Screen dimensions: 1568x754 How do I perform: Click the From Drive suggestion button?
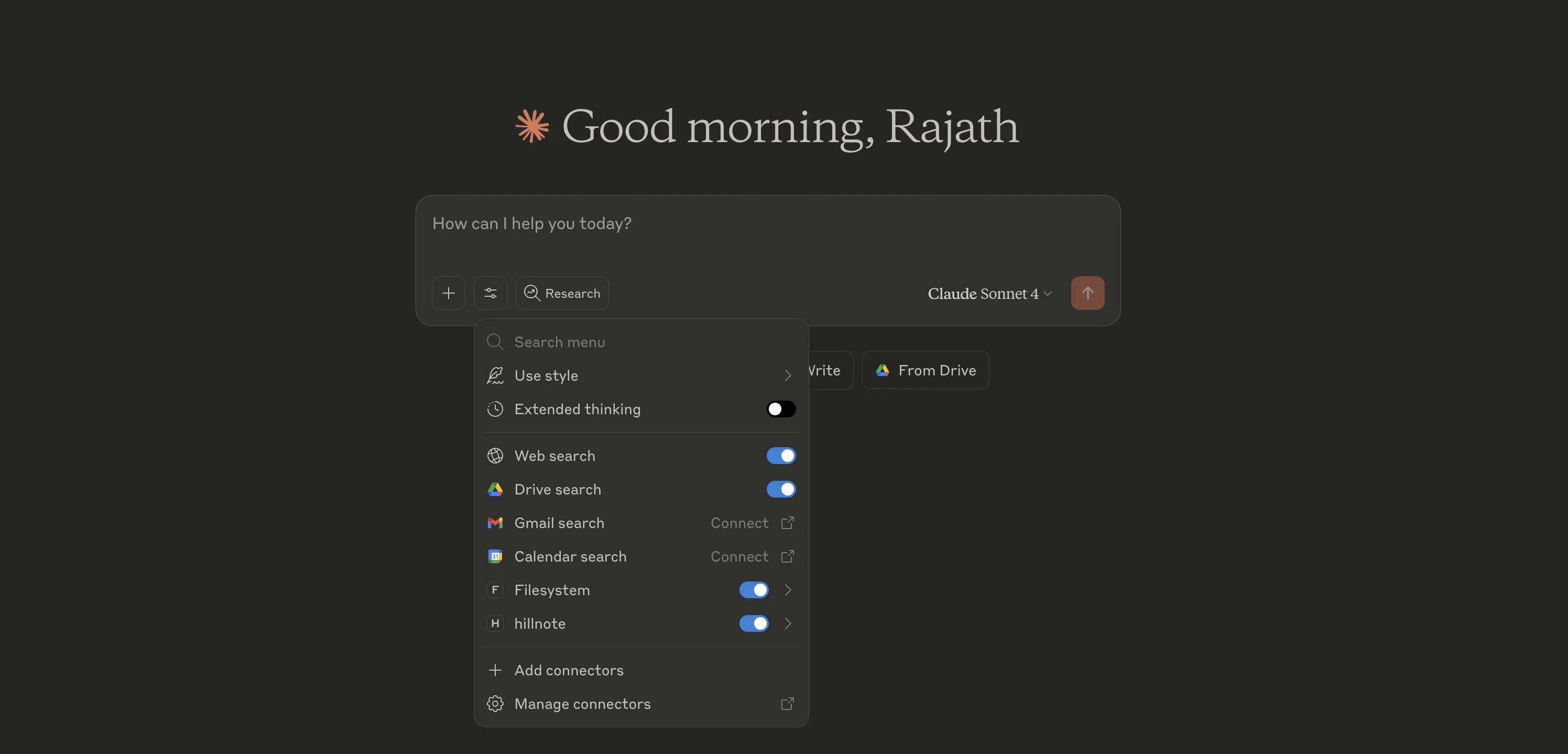[x=925, y=370]
